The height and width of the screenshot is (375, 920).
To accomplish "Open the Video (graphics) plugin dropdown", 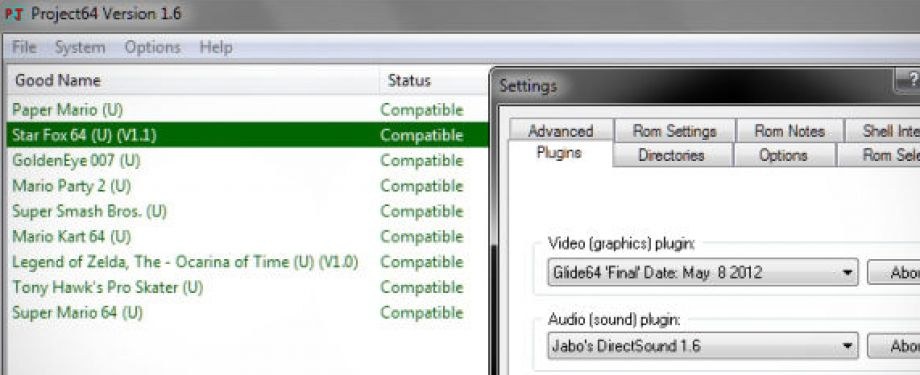I will click(703, 272).
